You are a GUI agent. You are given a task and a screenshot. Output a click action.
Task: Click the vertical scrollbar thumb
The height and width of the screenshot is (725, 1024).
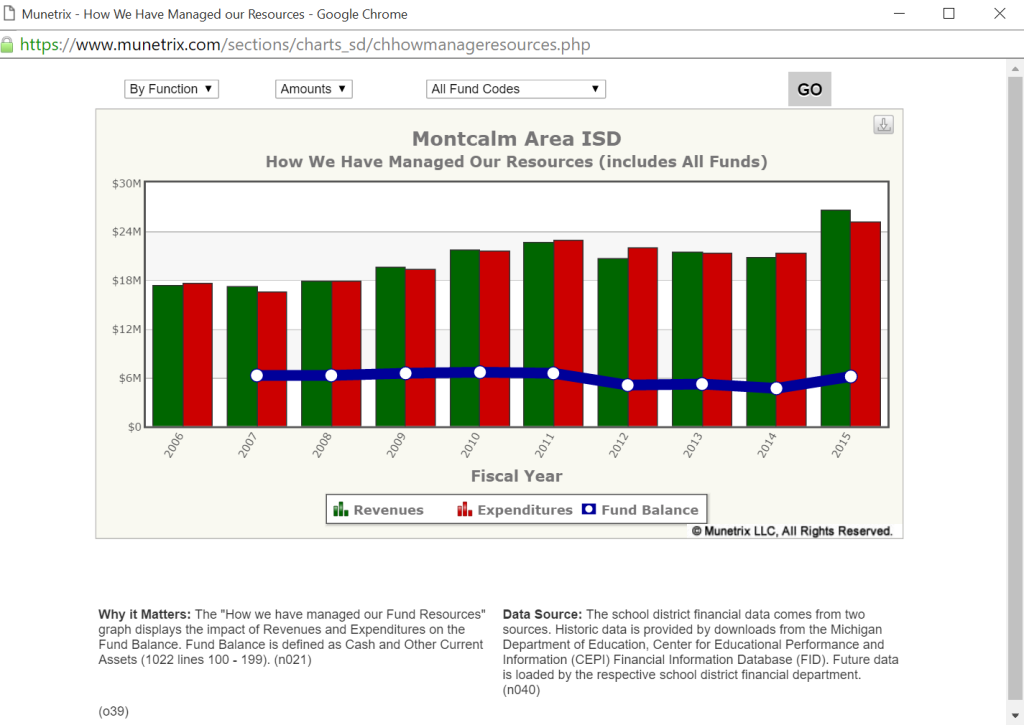click(1016, 389)
